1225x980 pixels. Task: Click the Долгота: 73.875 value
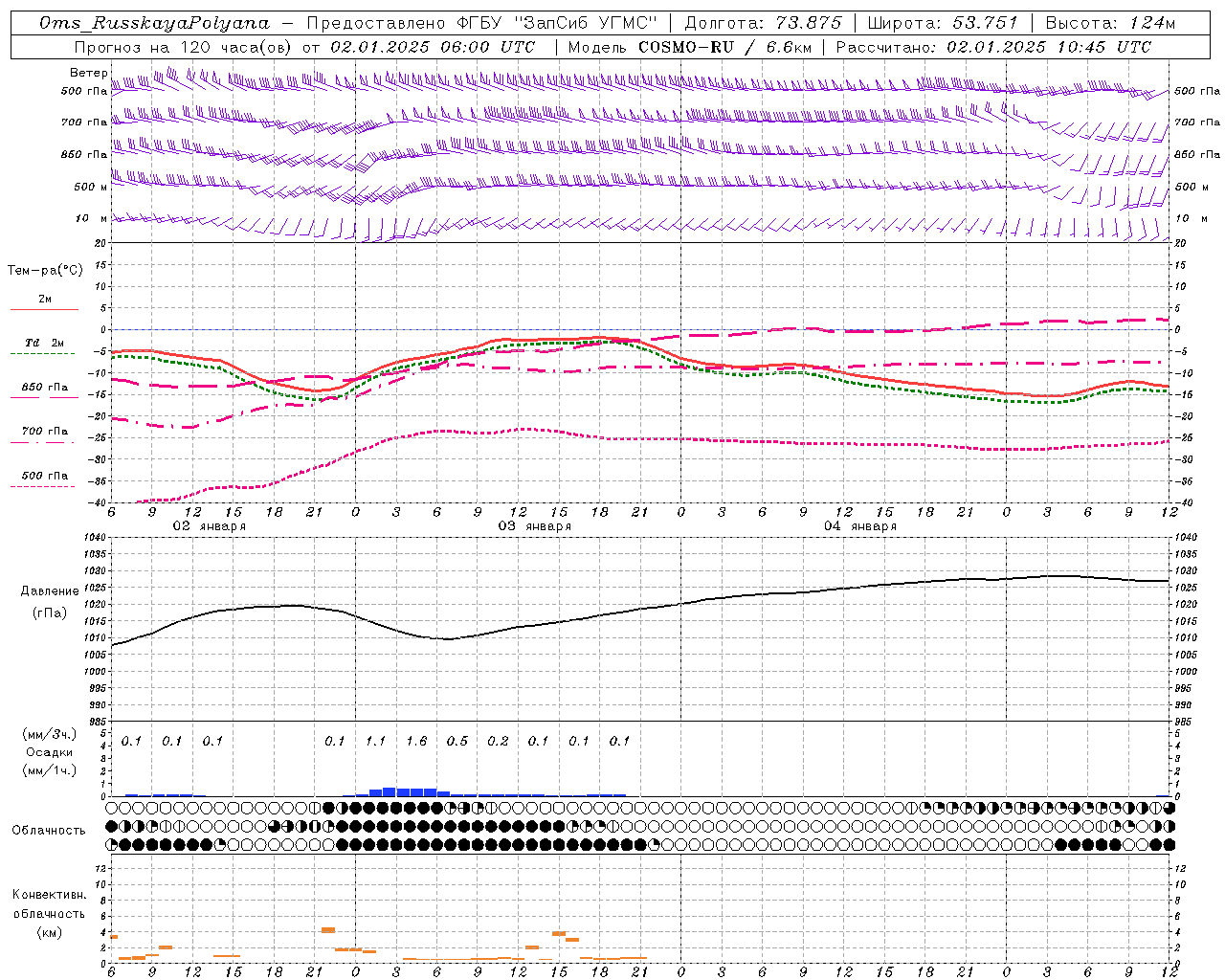(764, 23)
